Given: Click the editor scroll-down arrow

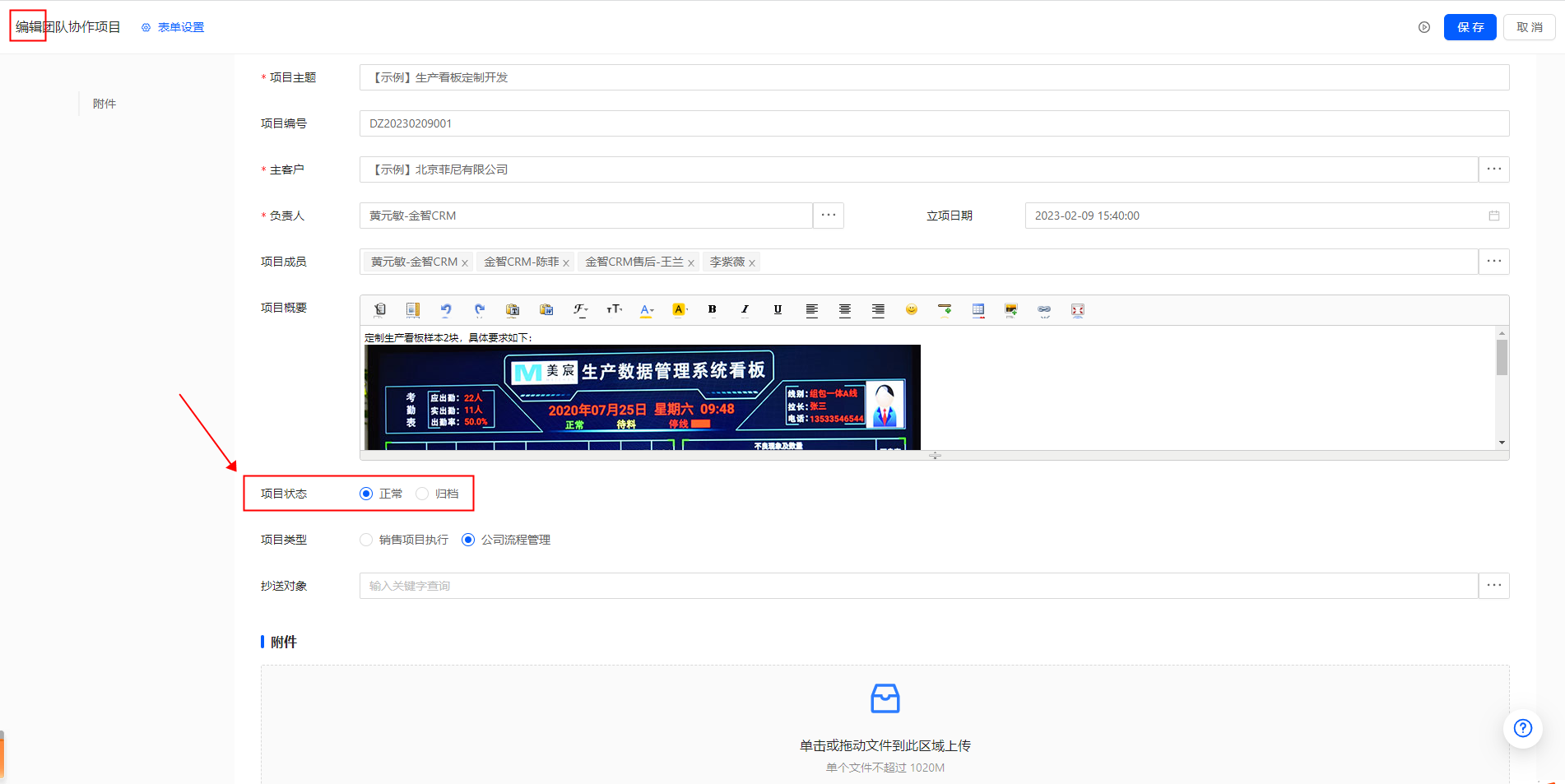Looking at the screenshot, I should [1502, 443].
